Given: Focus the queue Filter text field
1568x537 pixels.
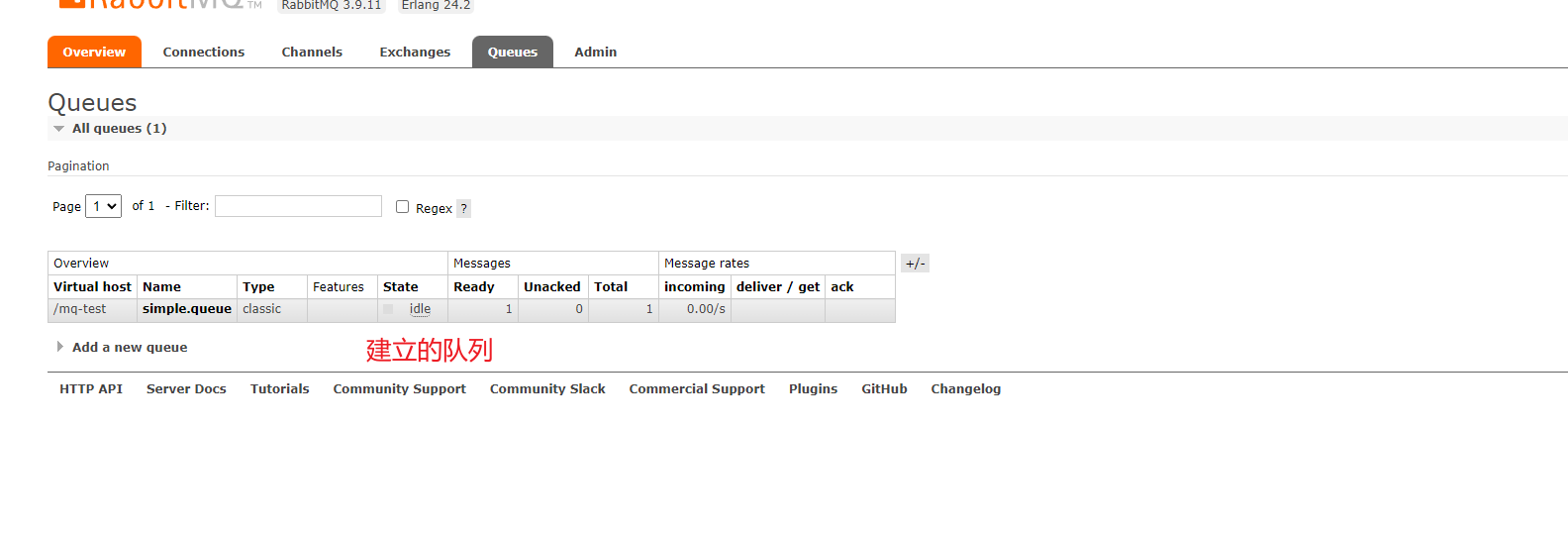Looking at the screenshot, I should tap(298, 206).
